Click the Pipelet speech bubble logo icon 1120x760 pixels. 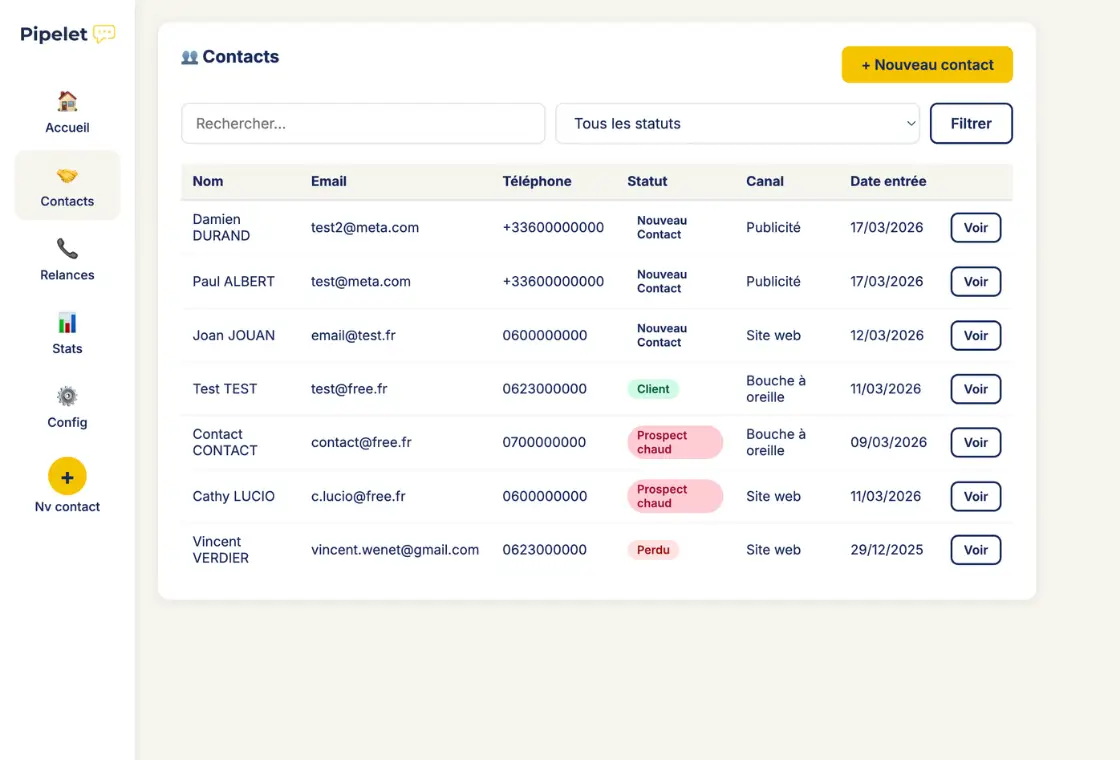pyautogui.click(x=103, y=33)
